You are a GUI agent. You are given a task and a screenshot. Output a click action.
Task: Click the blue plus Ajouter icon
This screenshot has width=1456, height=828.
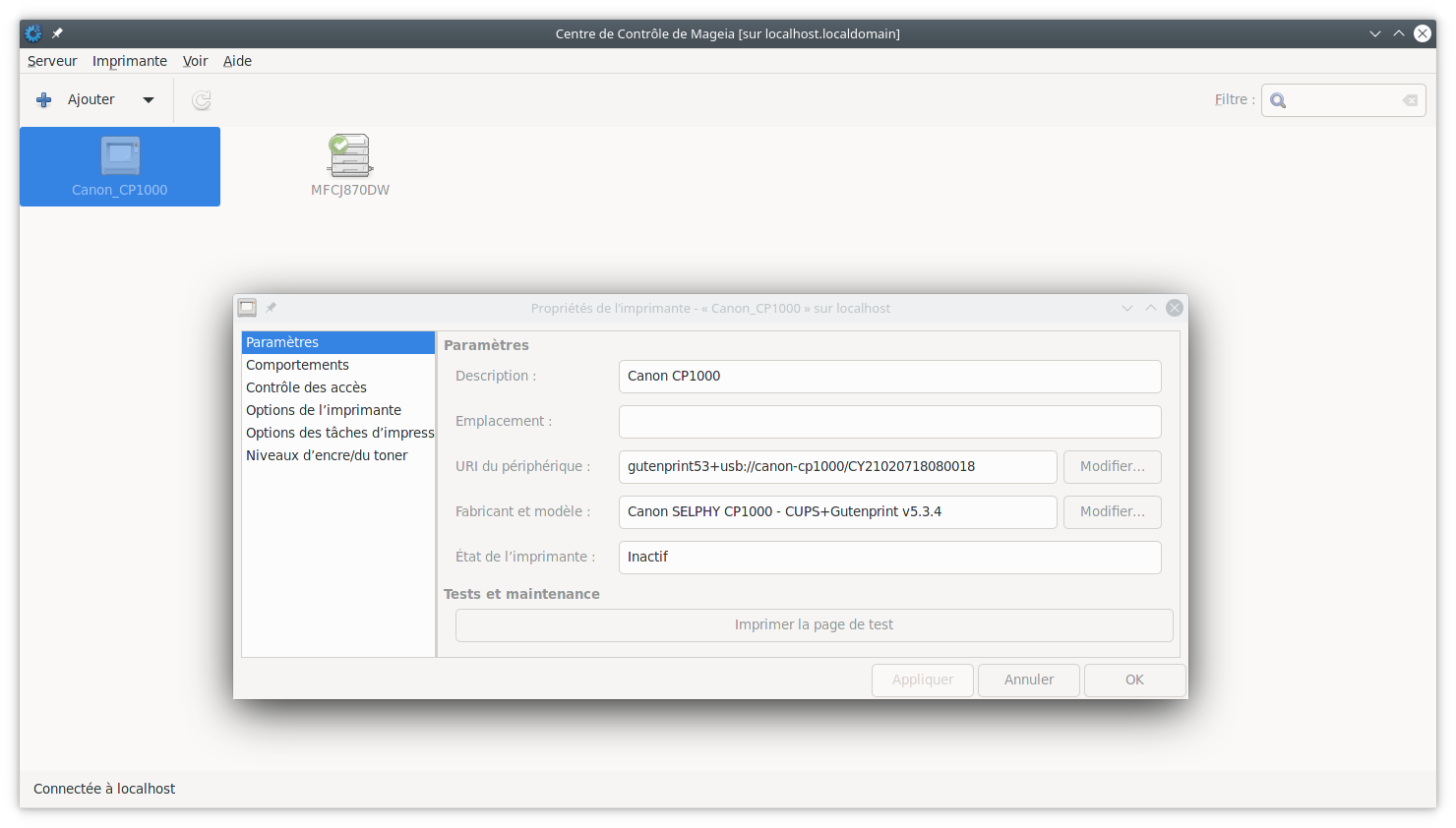click(44, 99)
